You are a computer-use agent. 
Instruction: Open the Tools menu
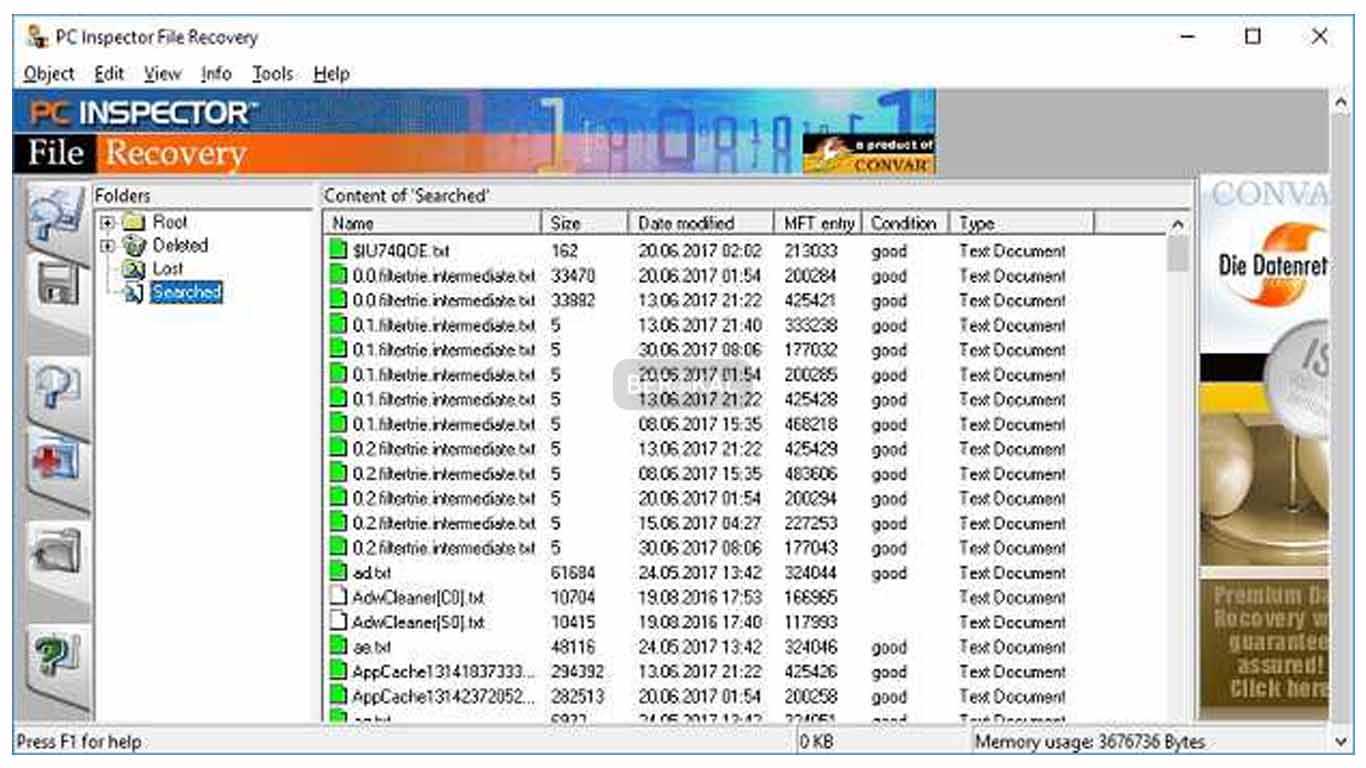click(271, 73)
